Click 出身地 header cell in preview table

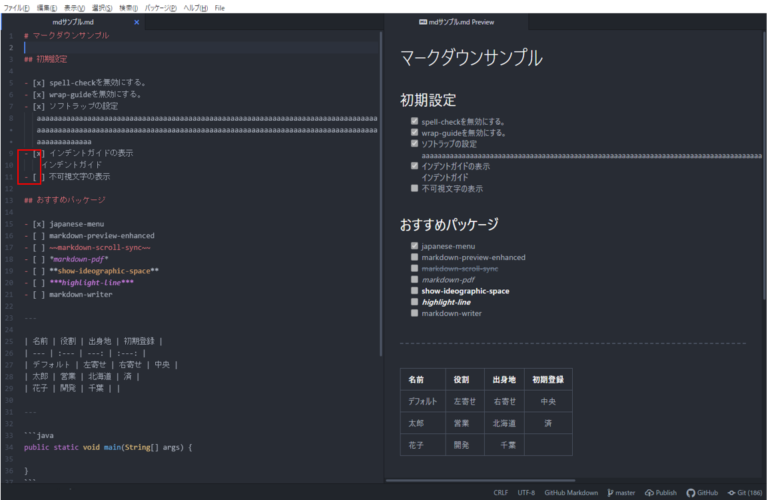(x=504, y=380)
